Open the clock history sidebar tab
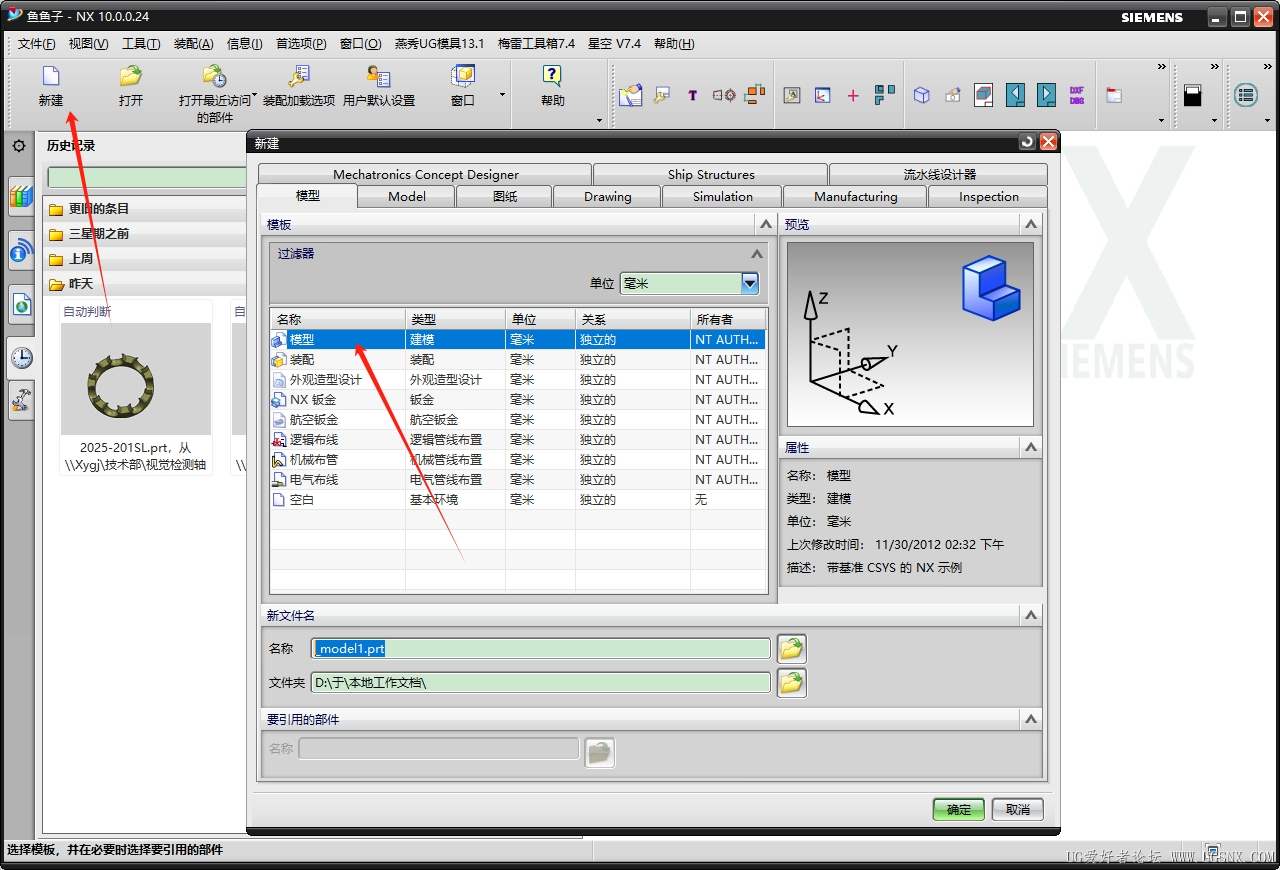This screenshot has width=1280, height=870. point(21,358)
